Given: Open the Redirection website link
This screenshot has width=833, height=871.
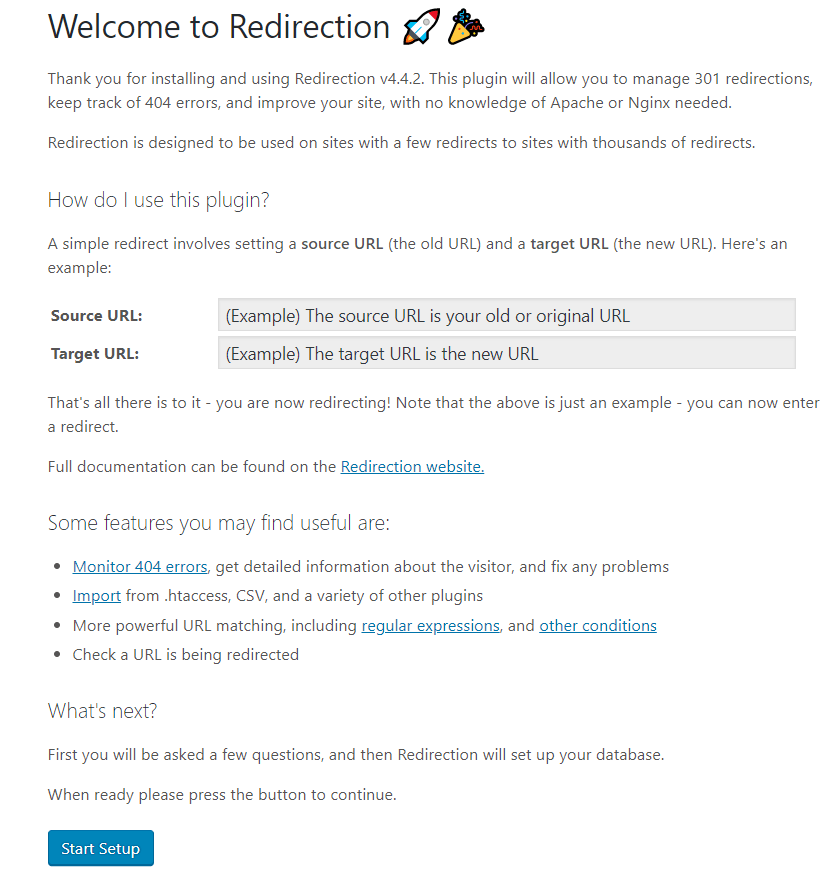Looking at the screenshot, I should (412, 466).
